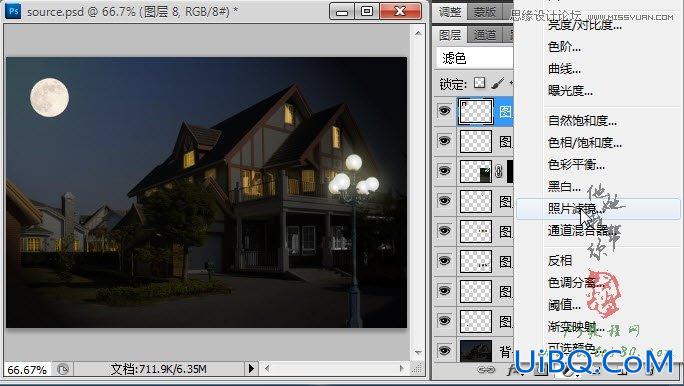Choose 照片滤镜 from the adjustment menu
684x386 pixels.
(576, 209)
